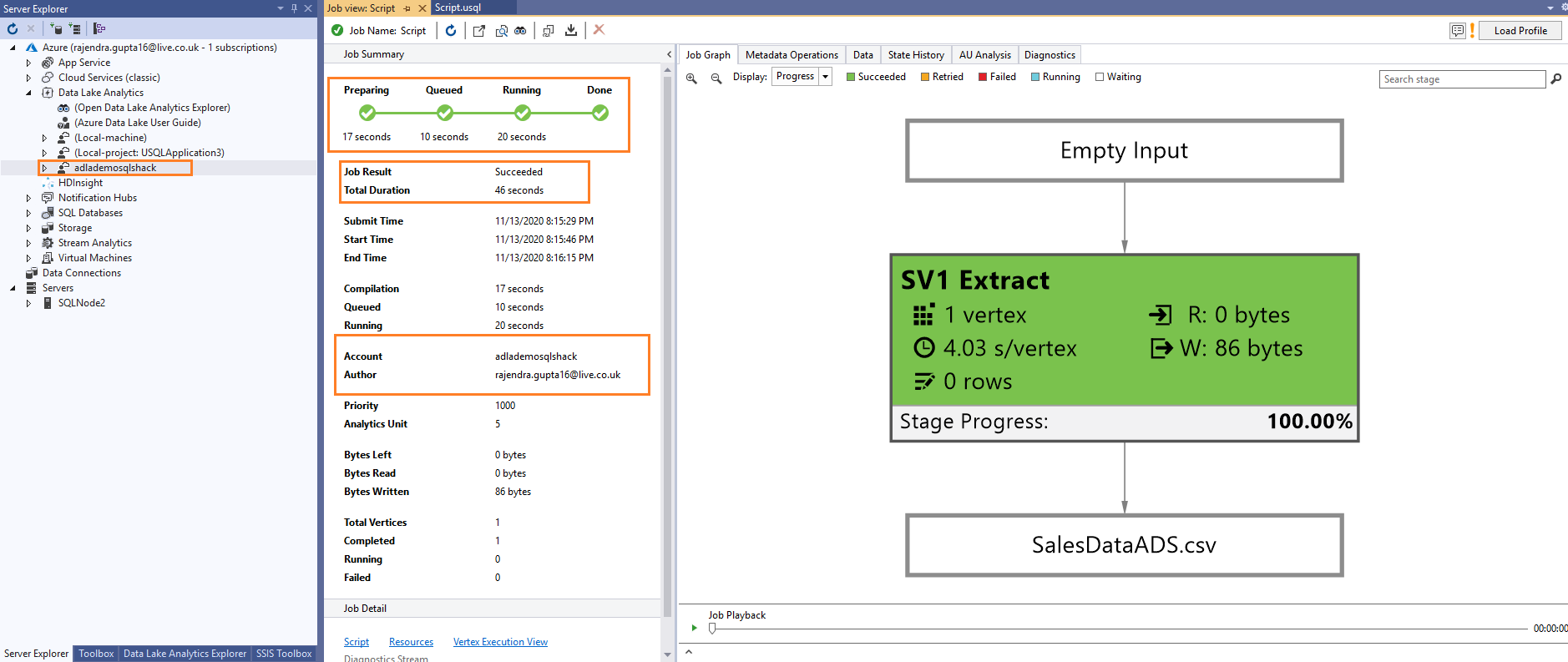Open the SSIS Toolbox bottom tab

(x=284, y=654)
